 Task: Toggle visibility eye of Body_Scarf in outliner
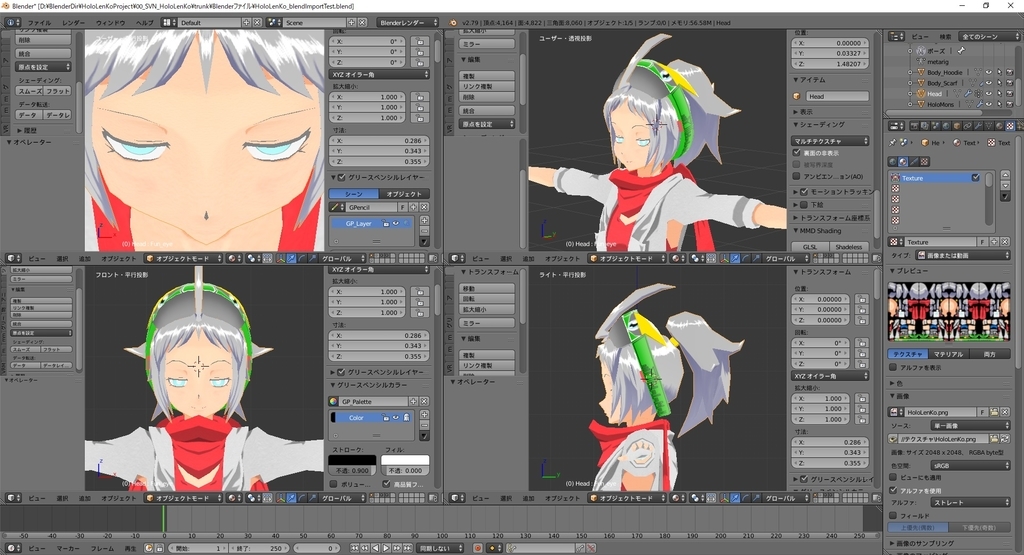tap(989, 83)
